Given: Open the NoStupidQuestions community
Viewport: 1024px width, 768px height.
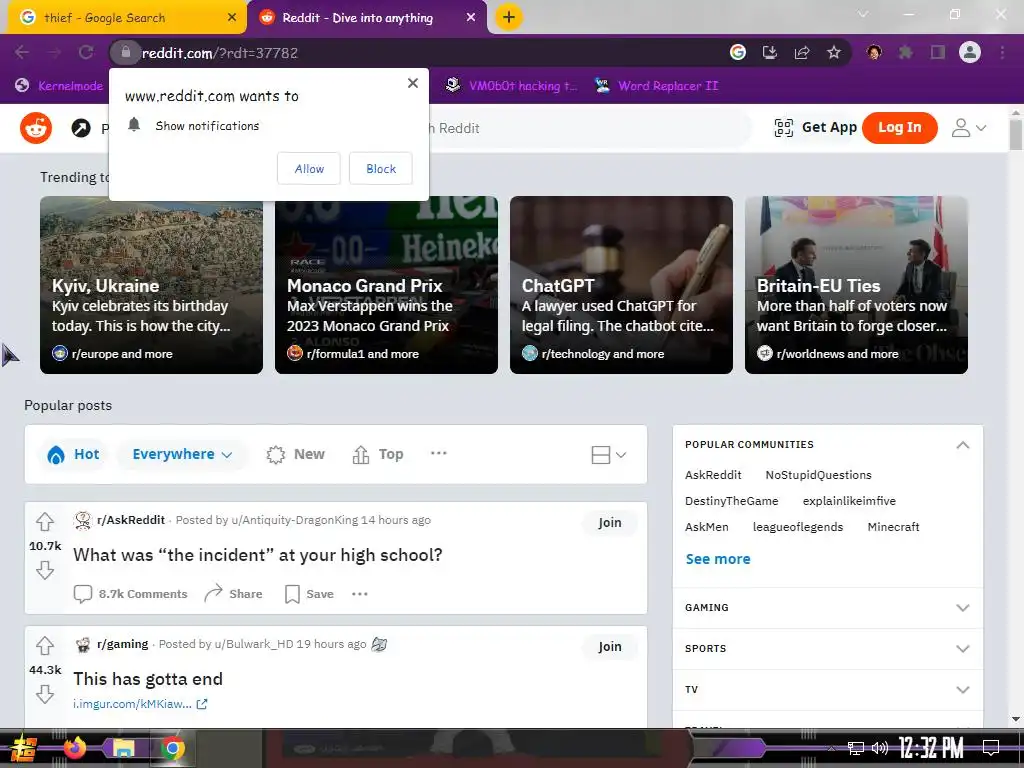Looking at the screenshot, I should pyautogui.click(x=818, y=475).
